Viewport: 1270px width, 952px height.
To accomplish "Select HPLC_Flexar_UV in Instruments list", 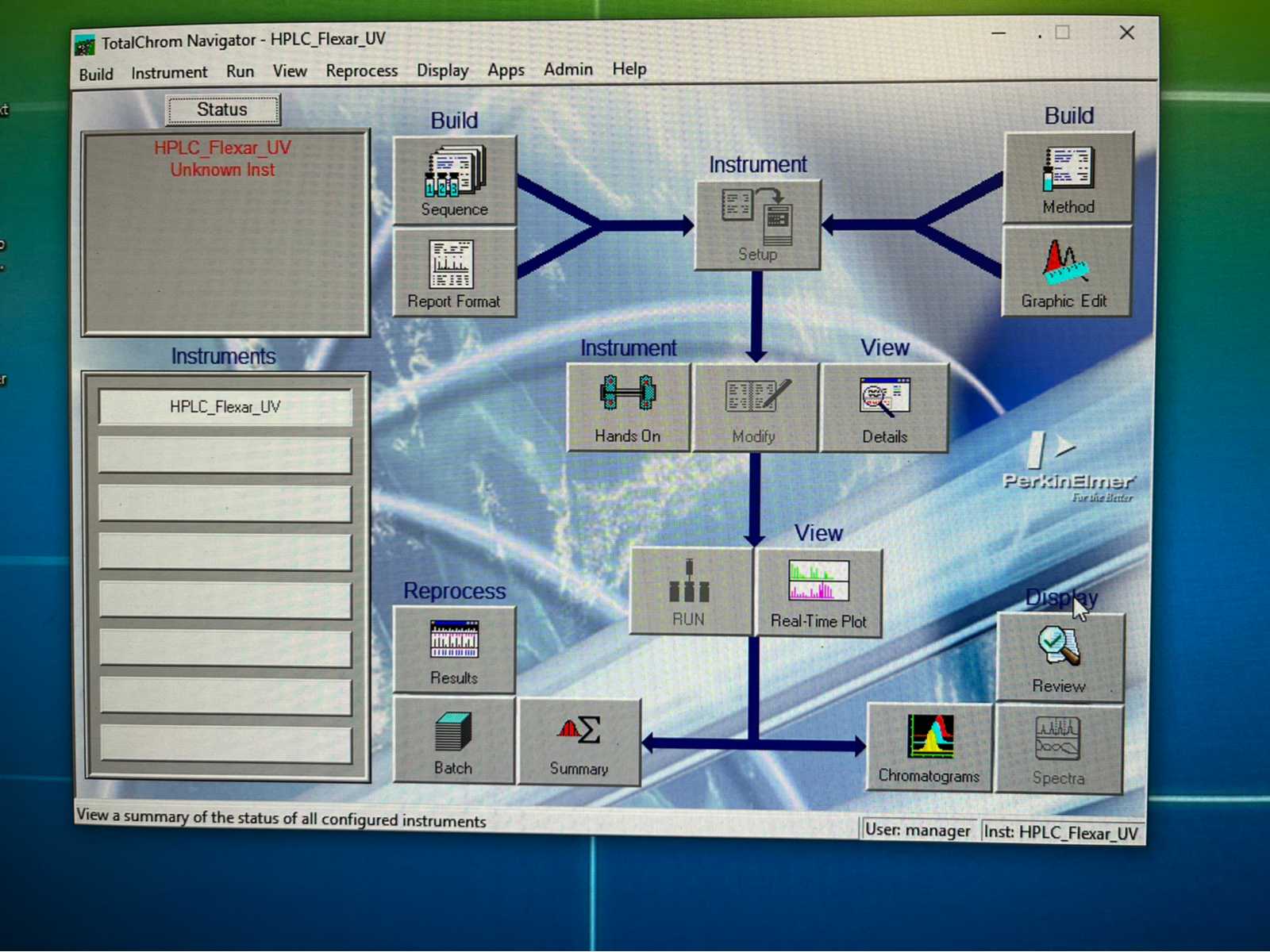I will pyautogui.click(x=225, y=407).
